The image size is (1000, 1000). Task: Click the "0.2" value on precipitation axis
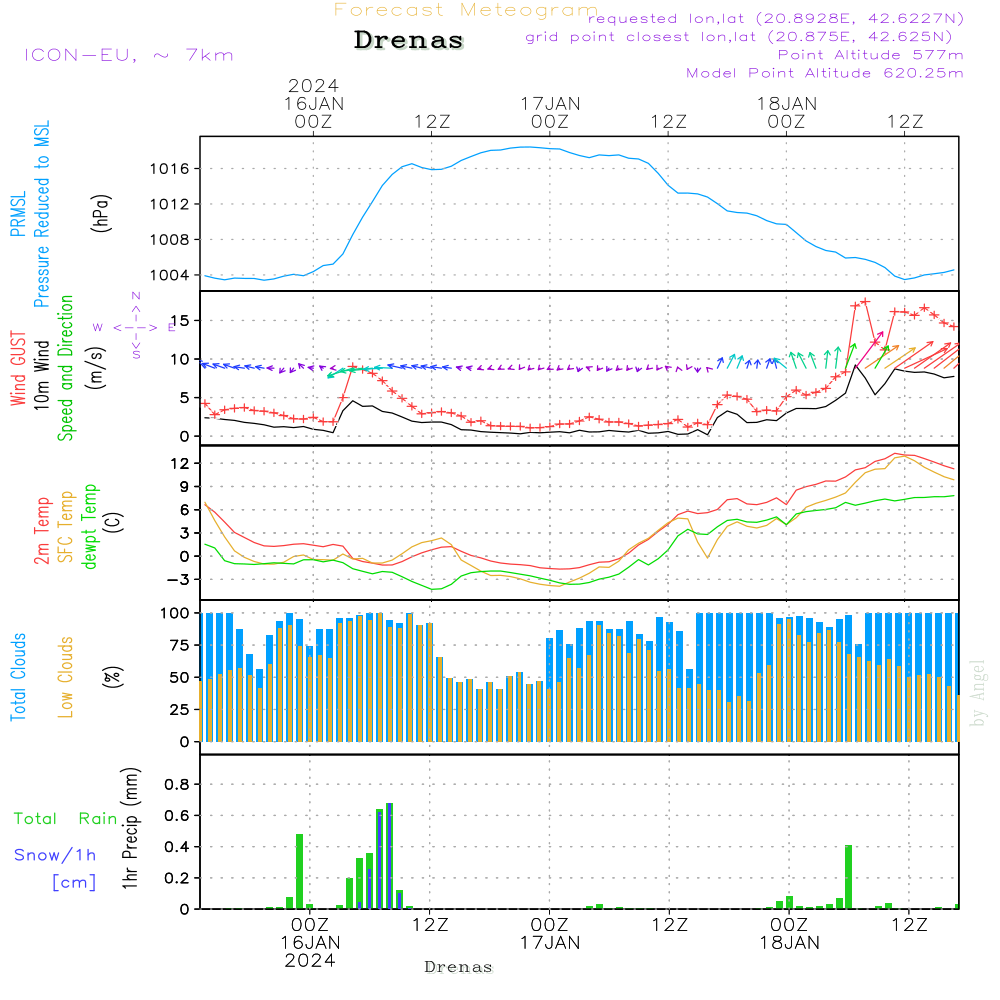[x=177, y=878]
